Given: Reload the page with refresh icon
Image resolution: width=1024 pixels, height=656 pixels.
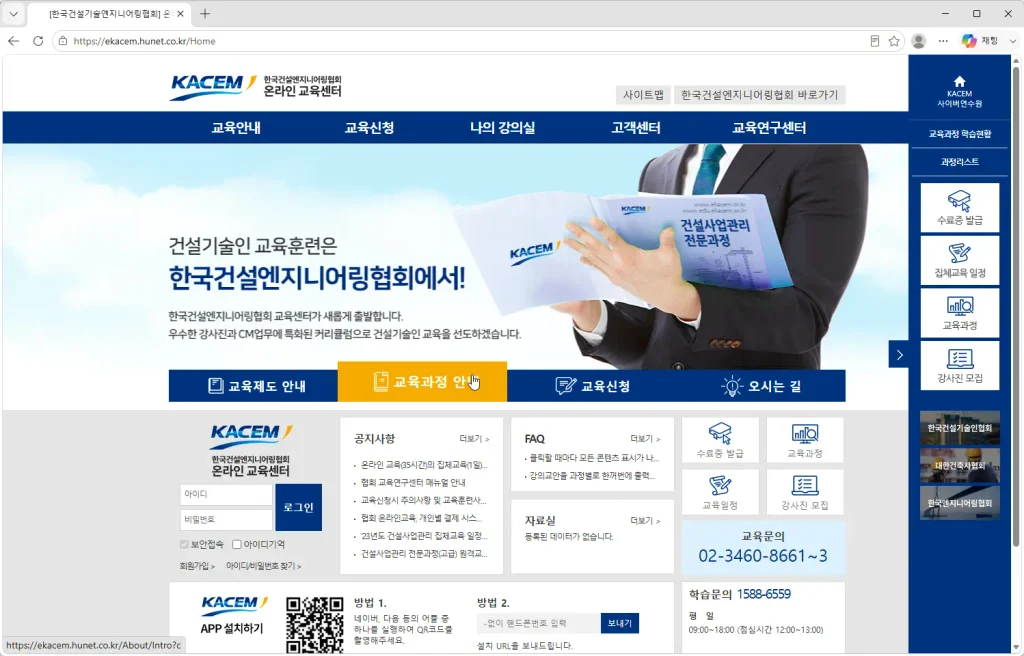Looking at the screenshot, I should coord(38,41).
